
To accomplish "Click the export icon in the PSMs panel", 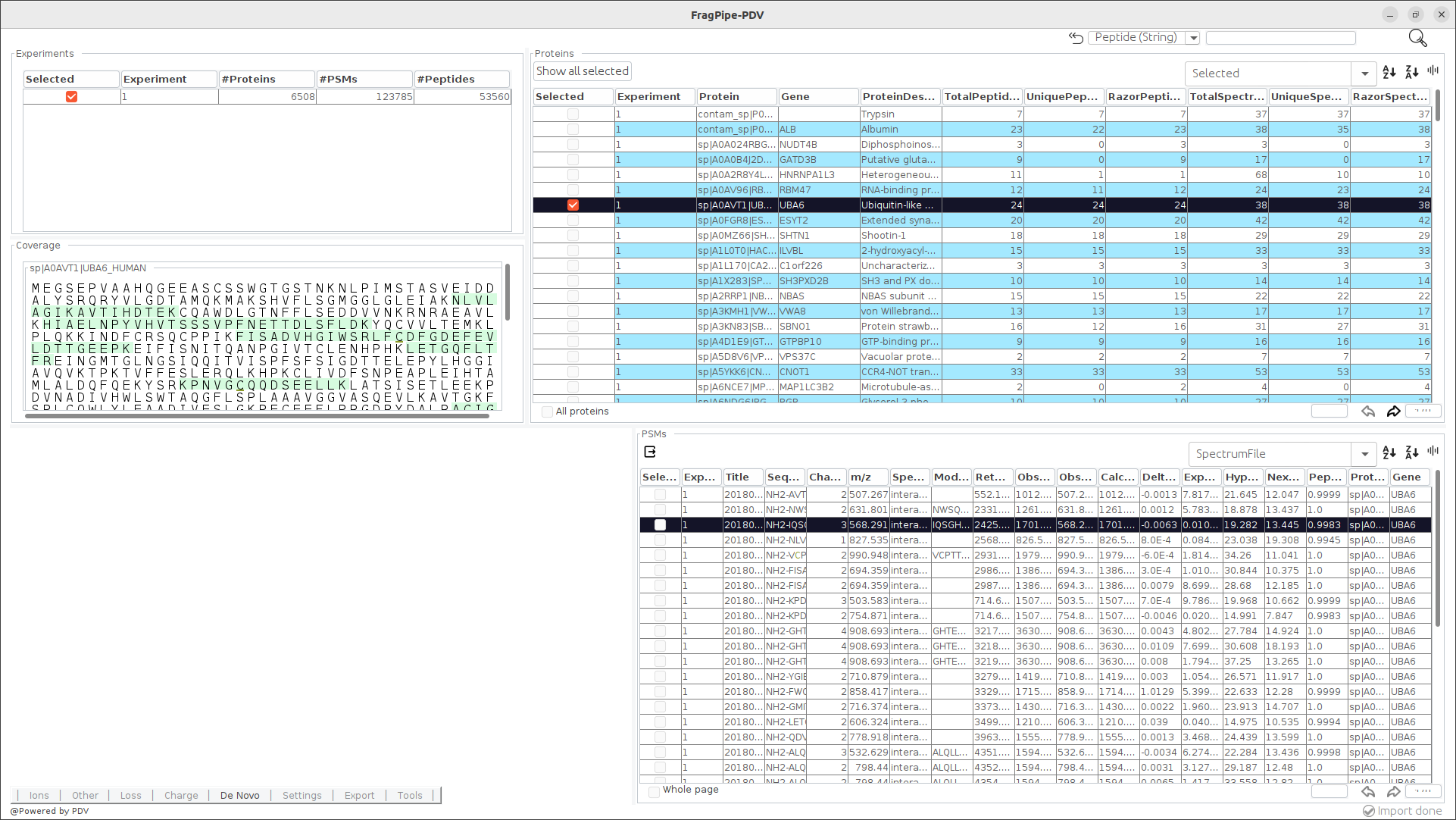I will click(650, 451).
